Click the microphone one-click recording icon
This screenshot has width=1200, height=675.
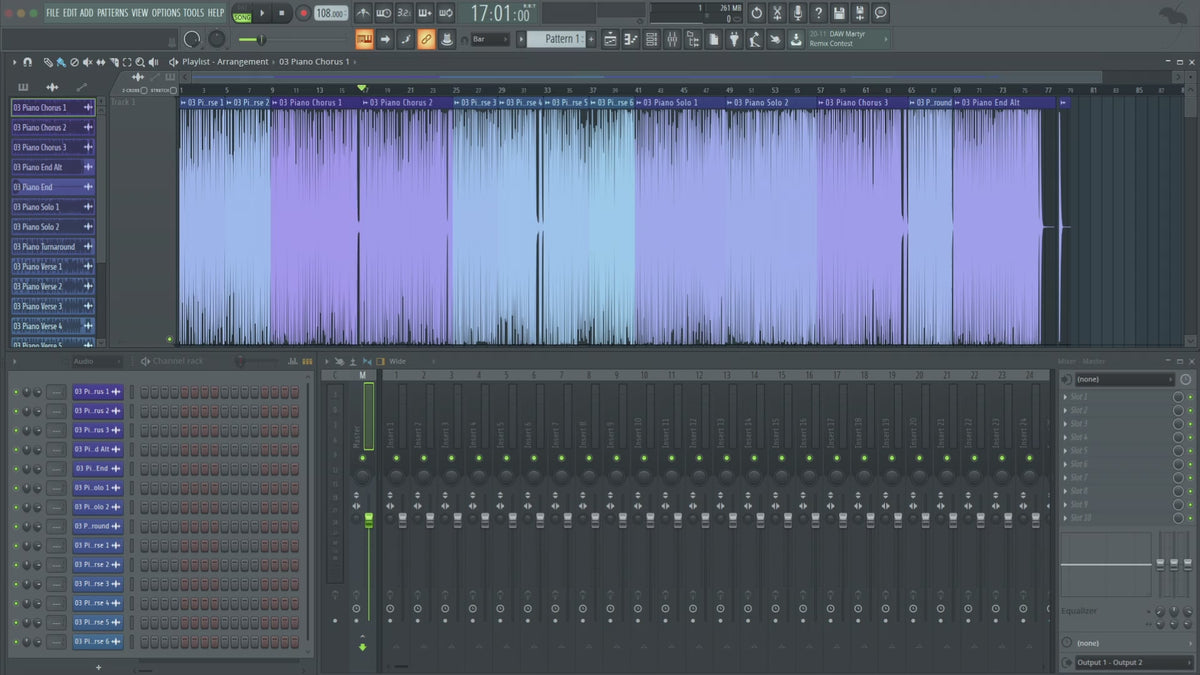click(x=797, y=13)
